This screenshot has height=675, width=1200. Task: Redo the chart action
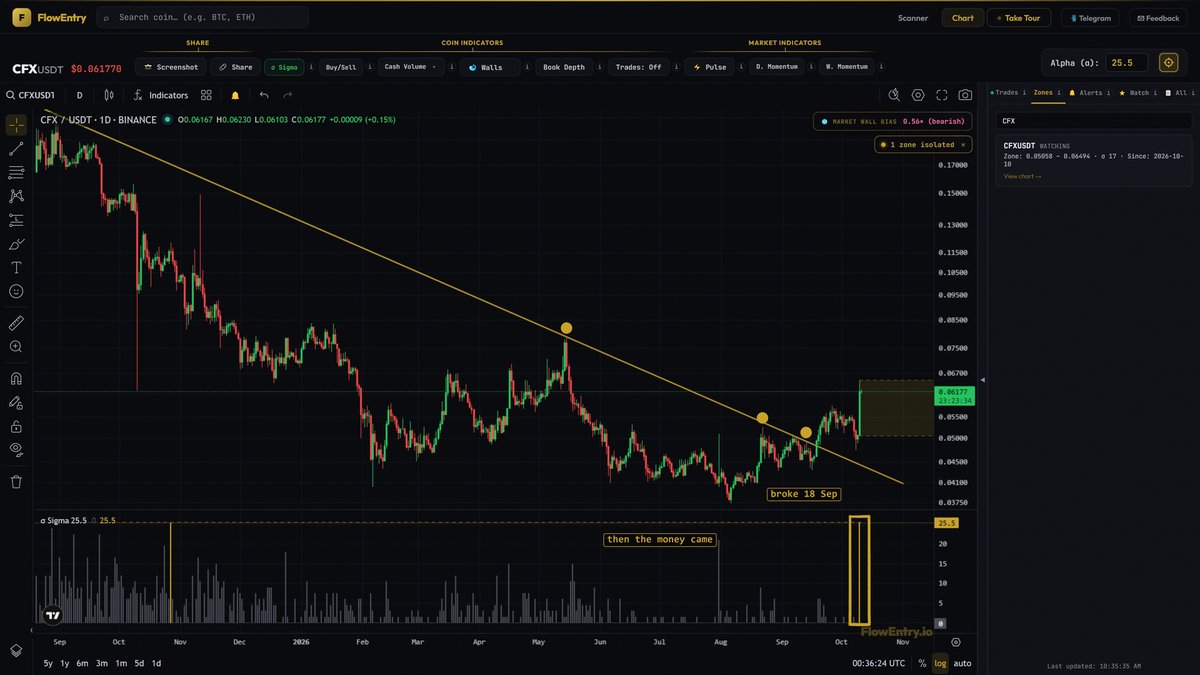click(288, 95)
